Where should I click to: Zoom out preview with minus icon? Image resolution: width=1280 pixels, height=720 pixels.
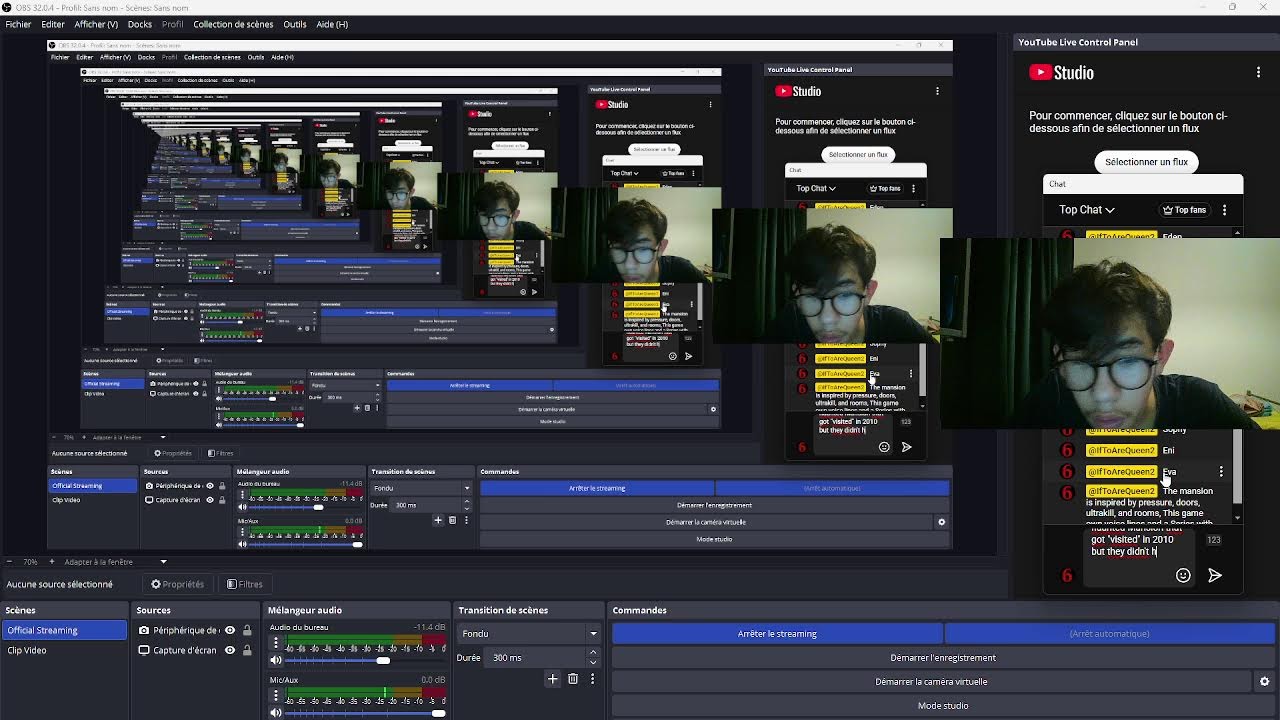[9, 562]
